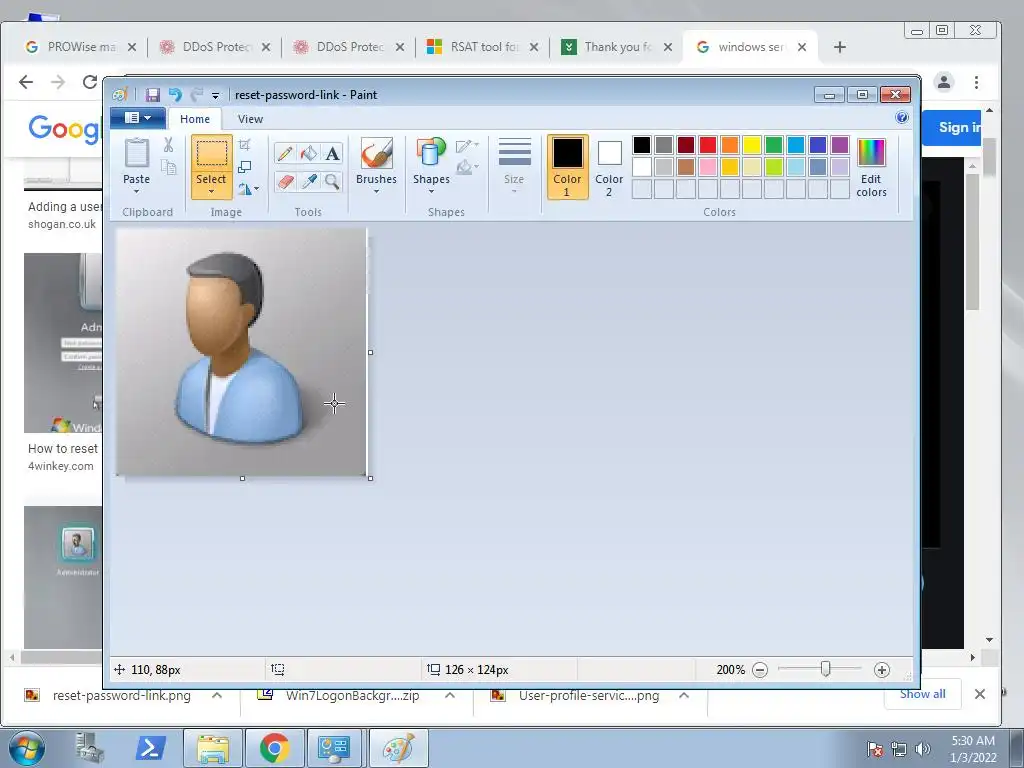Pick the yellow color swatch

click(752, 145)
